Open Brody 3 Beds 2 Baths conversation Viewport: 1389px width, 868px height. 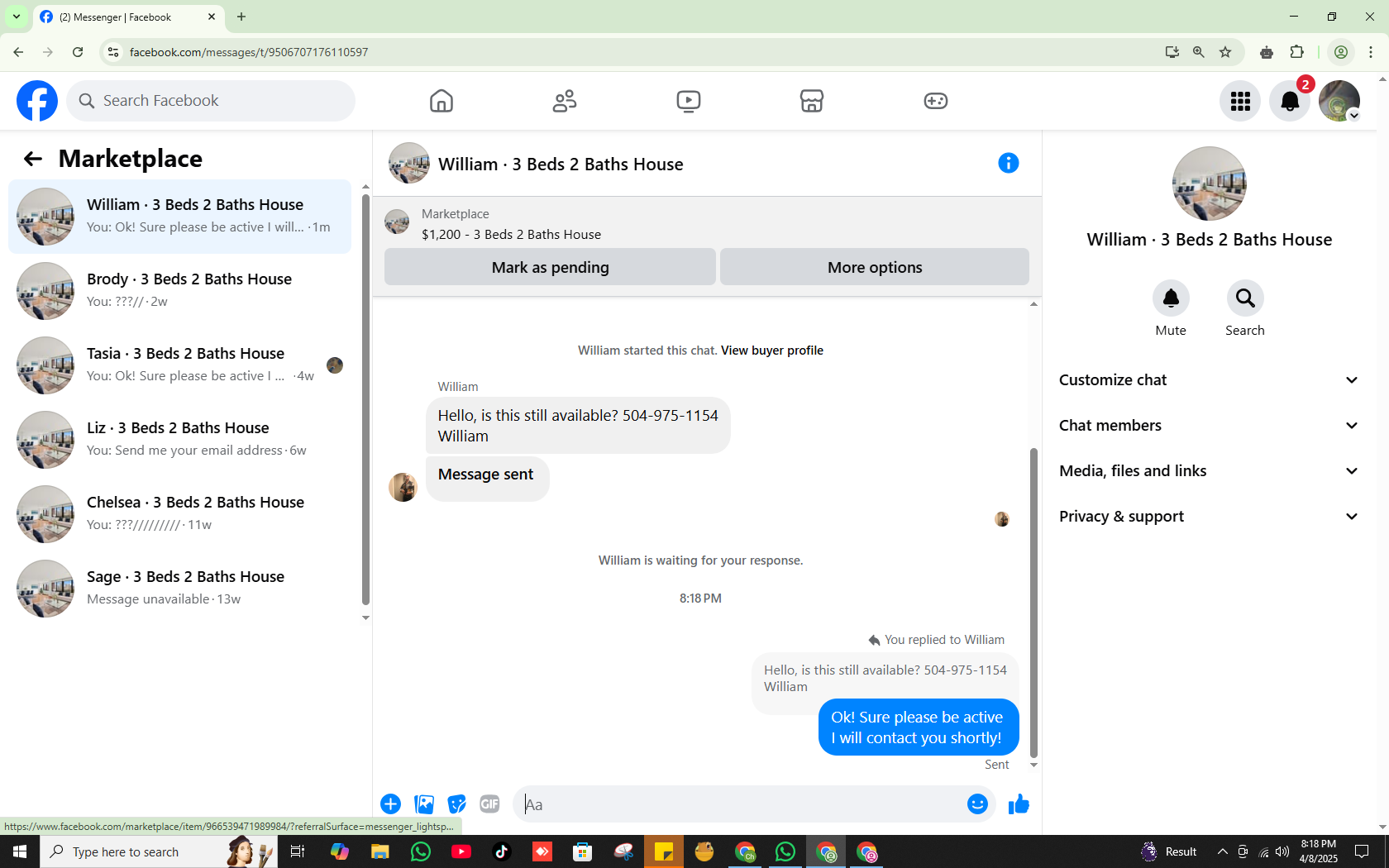[179, 291]
